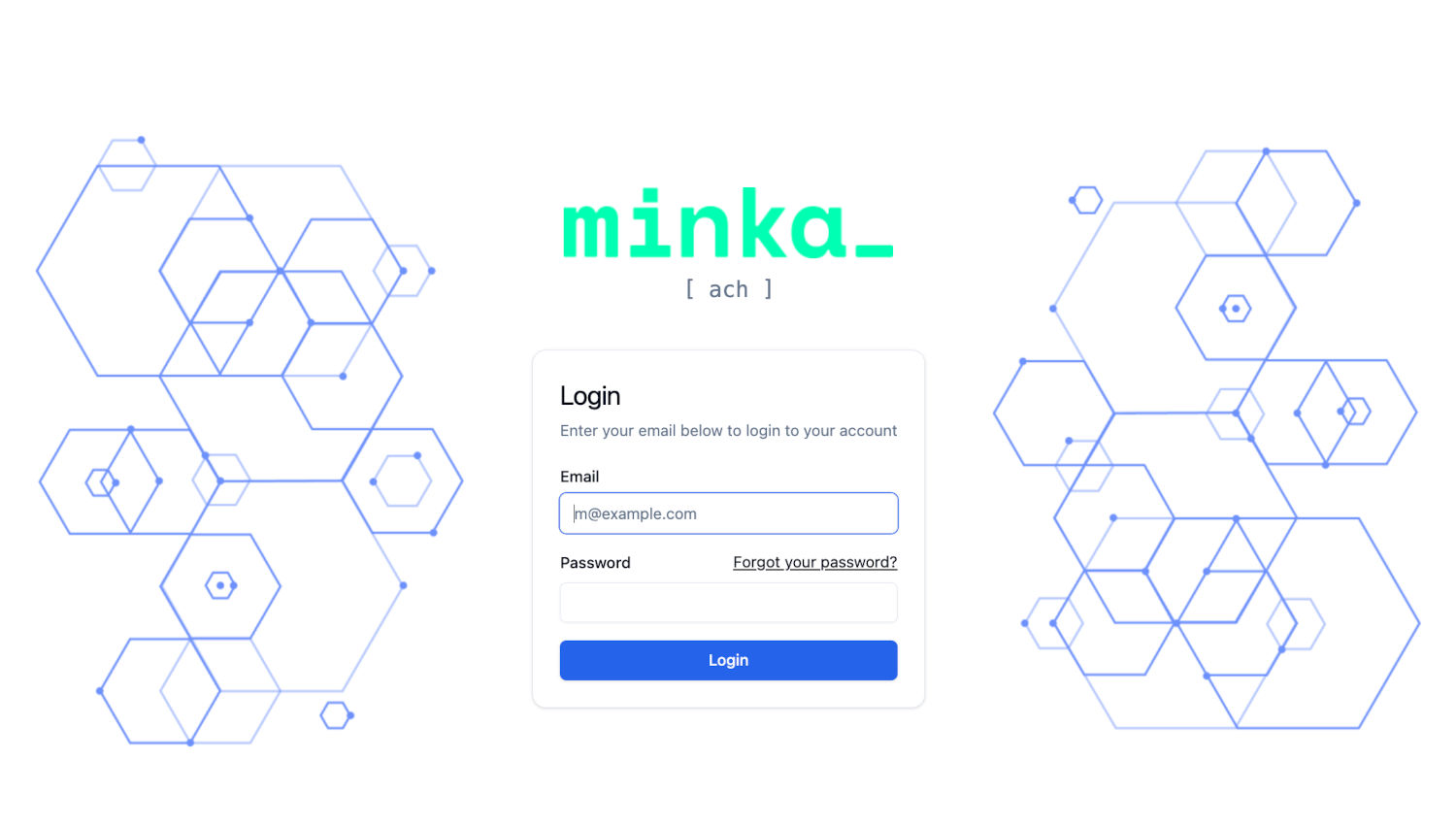Screen dimensions: 1456x826
Task: Click the dotted hexagon inside right artwork's bold hexagon
Action: click(1236, 309)
